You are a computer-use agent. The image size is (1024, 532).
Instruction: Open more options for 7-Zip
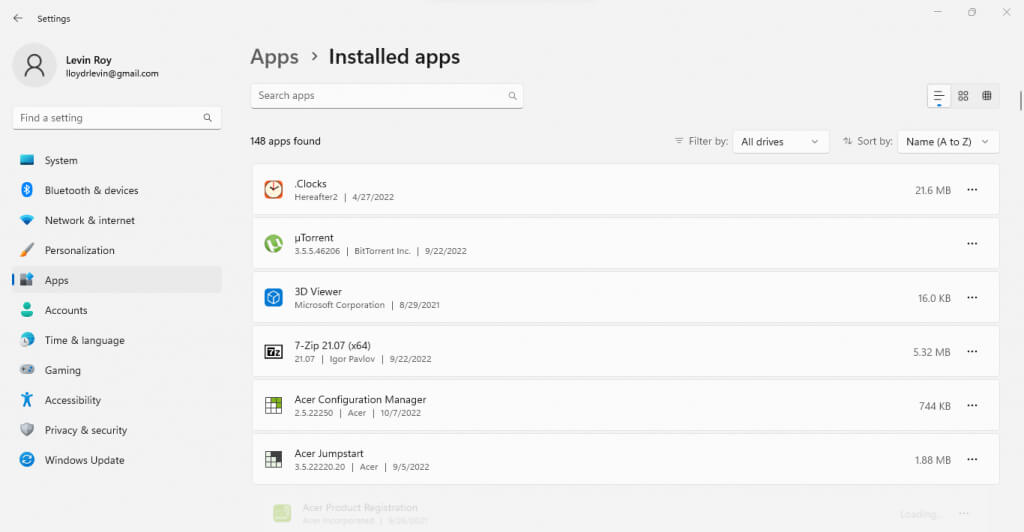click(x=972, y=352)
